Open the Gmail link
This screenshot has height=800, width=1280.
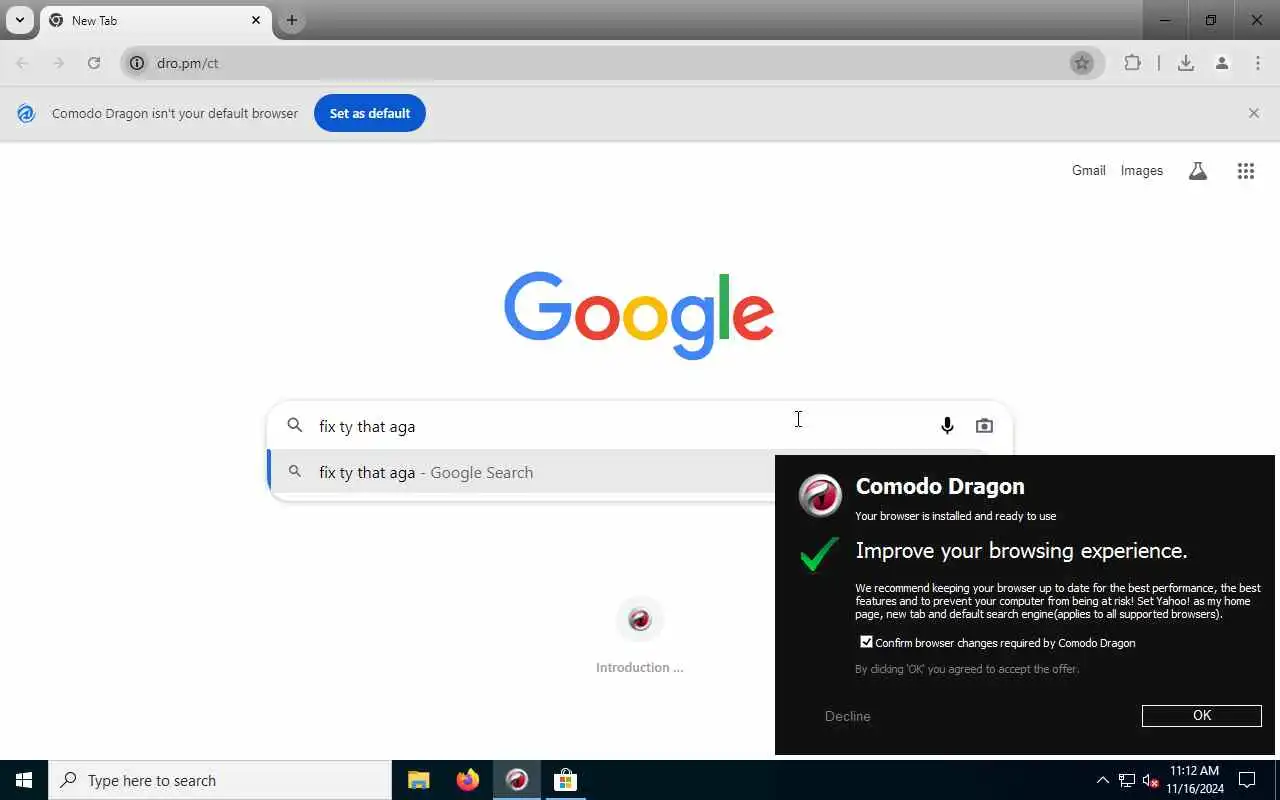click(1088, 171)
